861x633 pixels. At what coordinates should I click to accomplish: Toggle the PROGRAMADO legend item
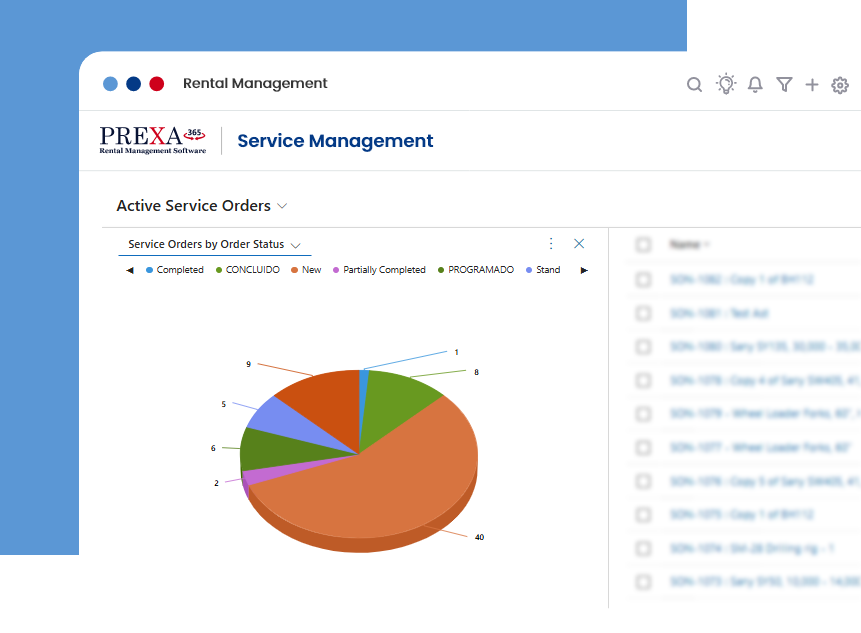[x=480, y=270]
